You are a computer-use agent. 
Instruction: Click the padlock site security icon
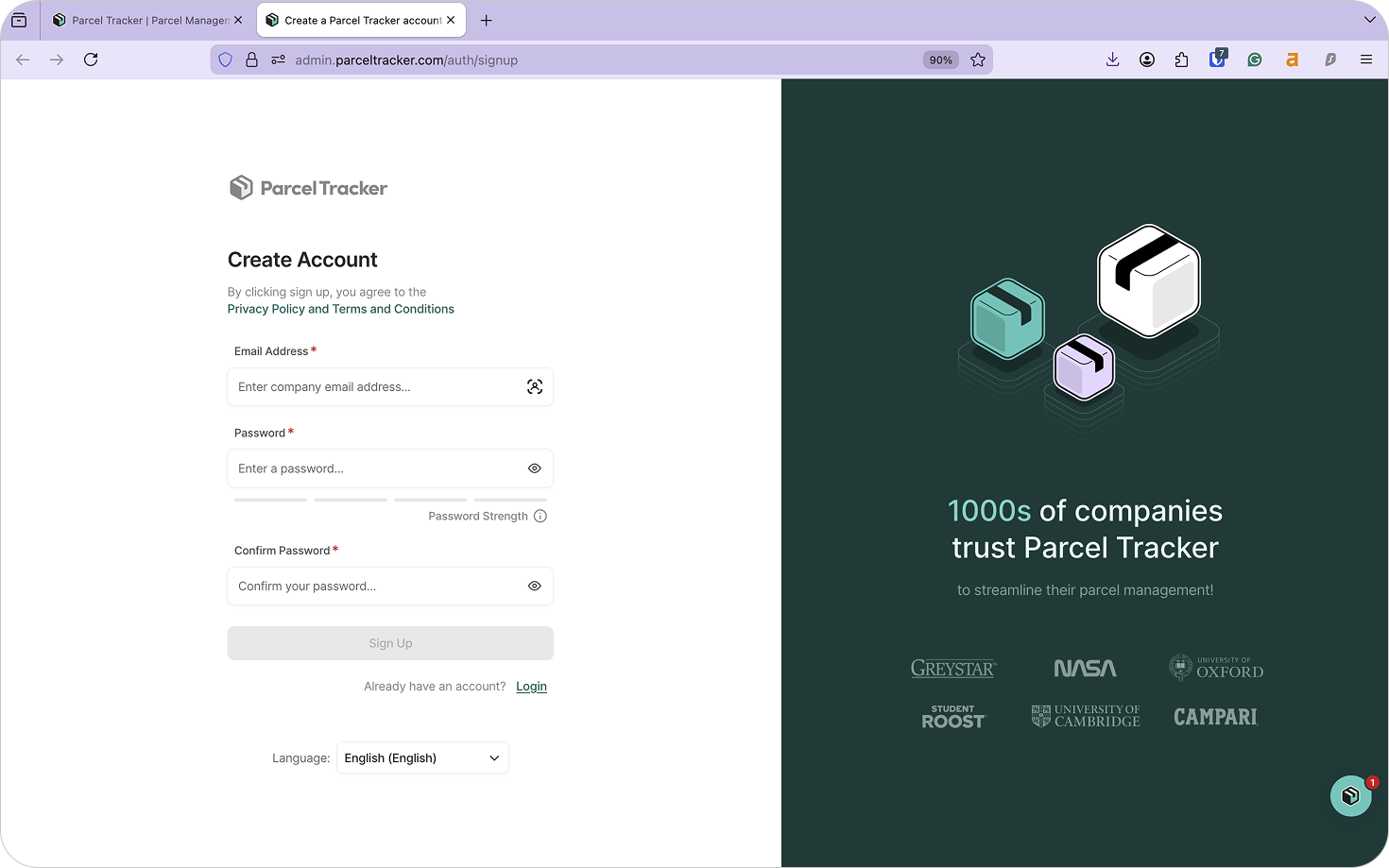[251, 60]
